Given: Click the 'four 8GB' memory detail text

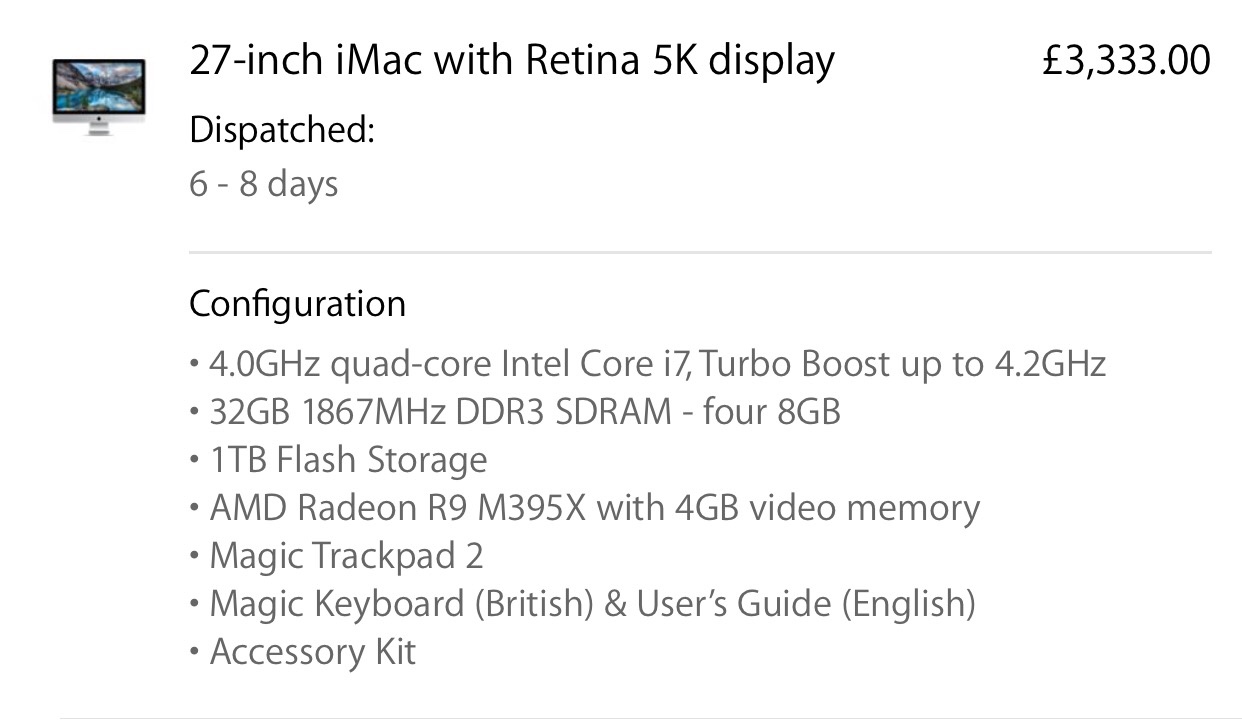Looking at the screenshot, I should coord(772,411).
